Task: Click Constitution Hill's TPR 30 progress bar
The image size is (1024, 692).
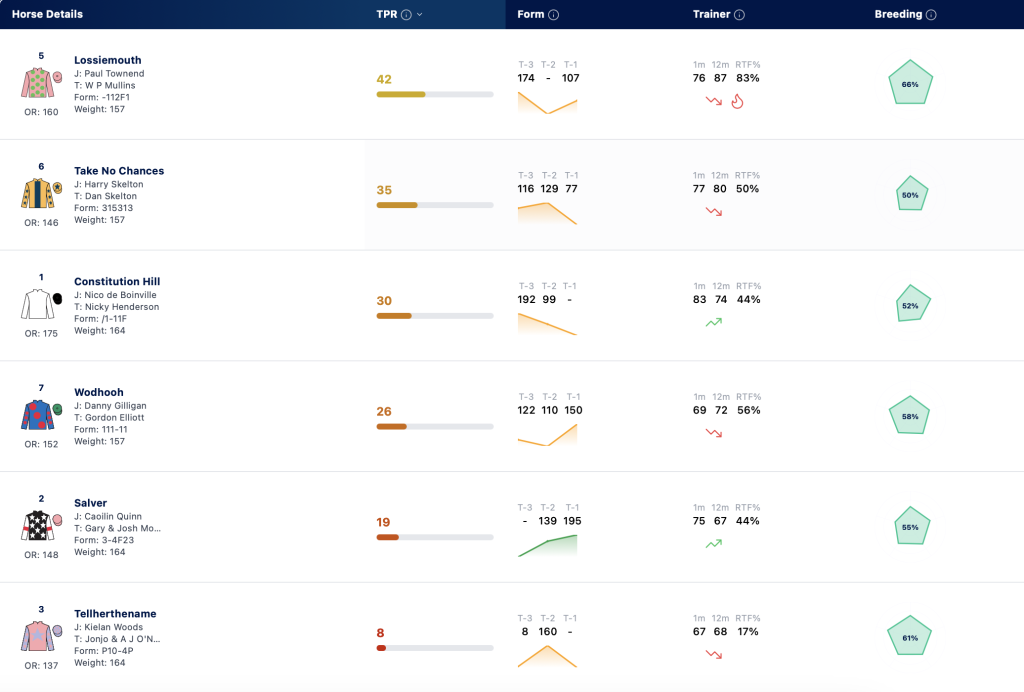Action: (435, 316)
